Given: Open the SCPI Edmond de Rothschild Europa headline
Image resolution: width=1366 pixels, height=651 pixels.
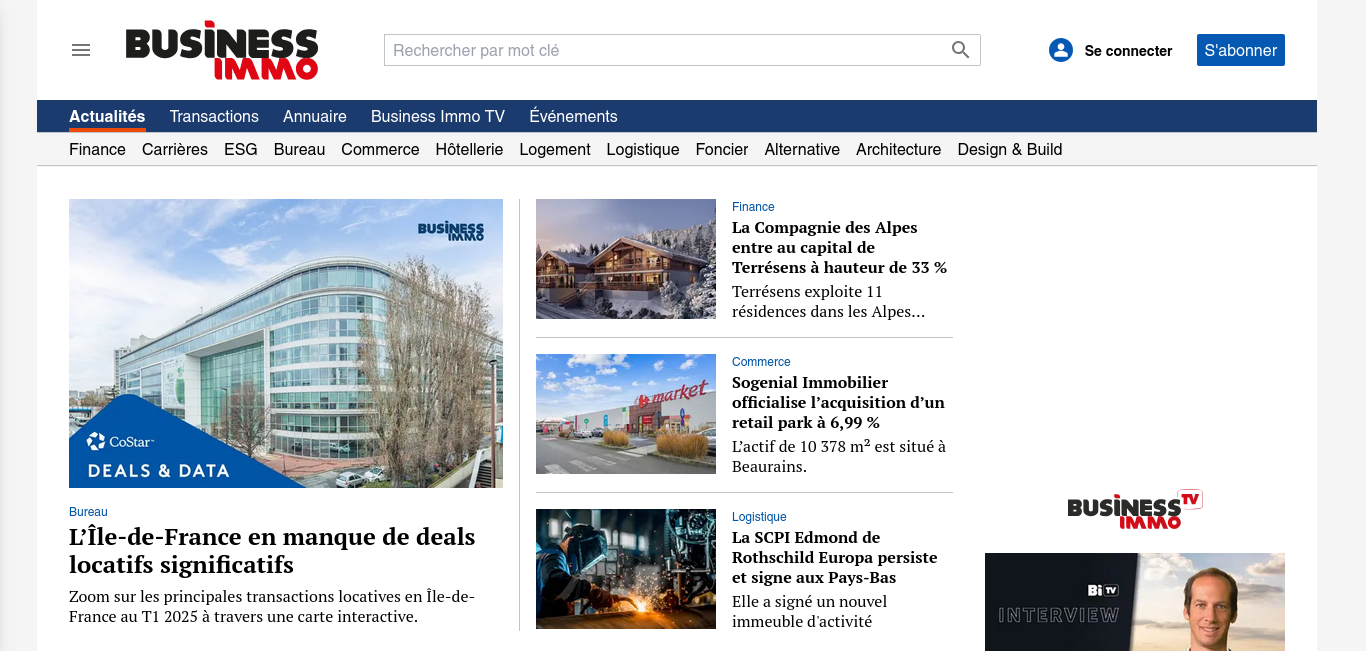Looking at the screenshot, I should [x=835, y=558].
